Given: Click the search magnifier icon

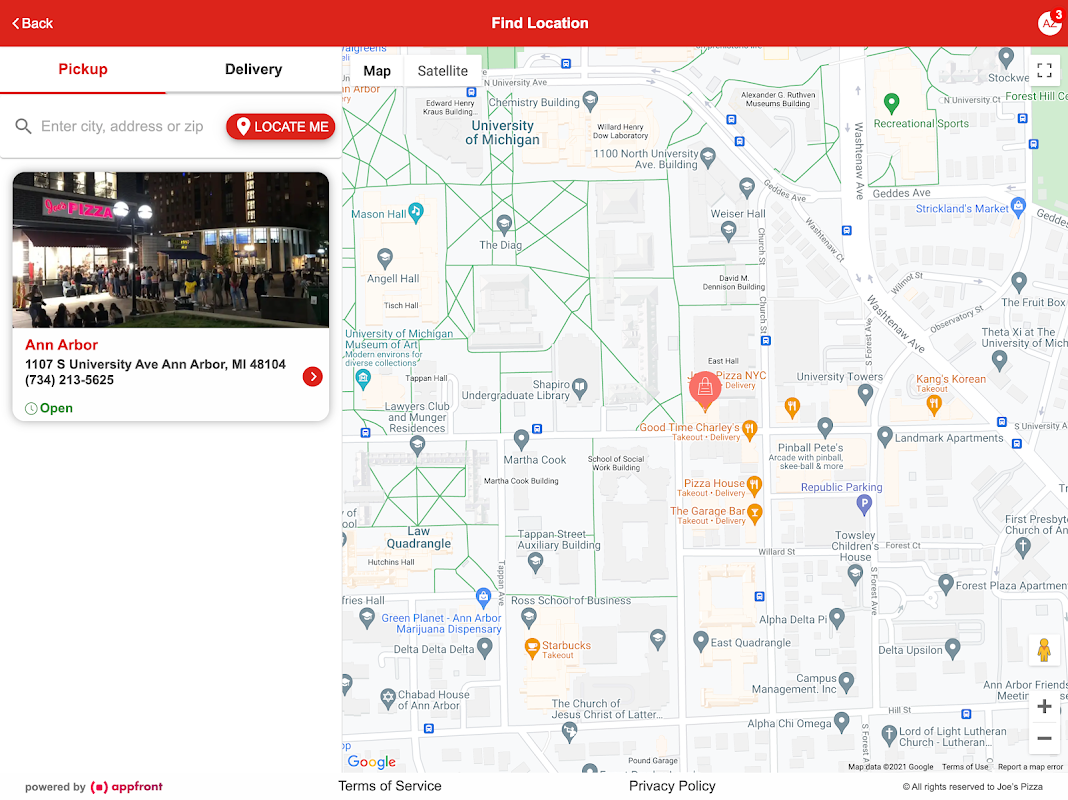Looking at the screenshot, I should pyautogui.click(x=23, y=126).
